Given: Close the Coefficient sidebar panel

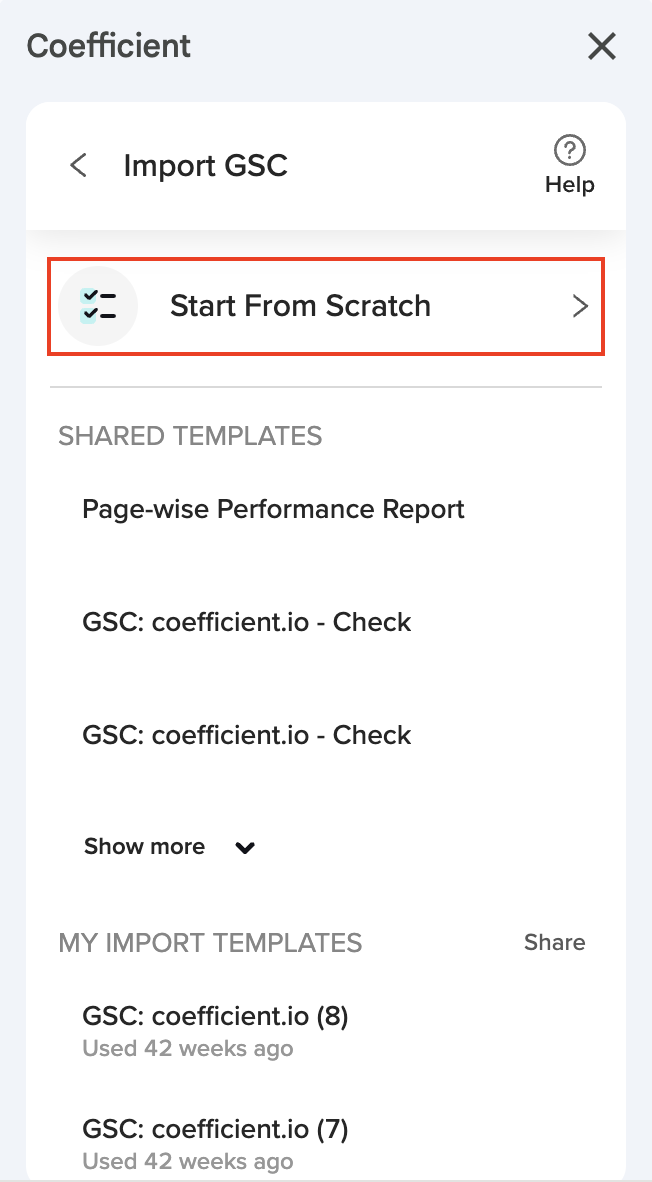Looking at the screenshot, I should 602,46.
